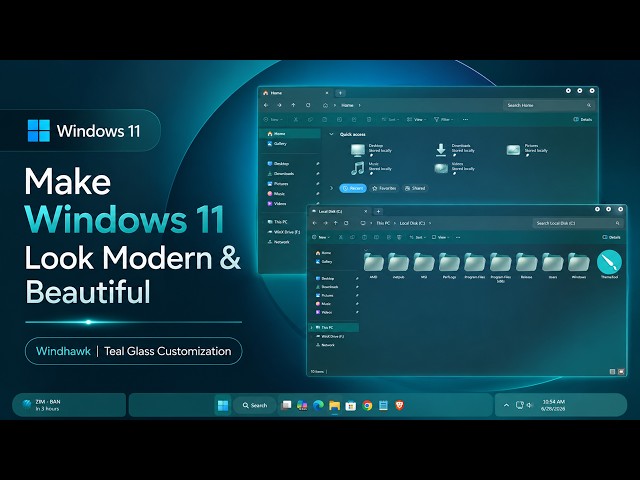This screenshot has width=640, height=480.
Task: Click the Shared filter chip
Action: (415, 188)
